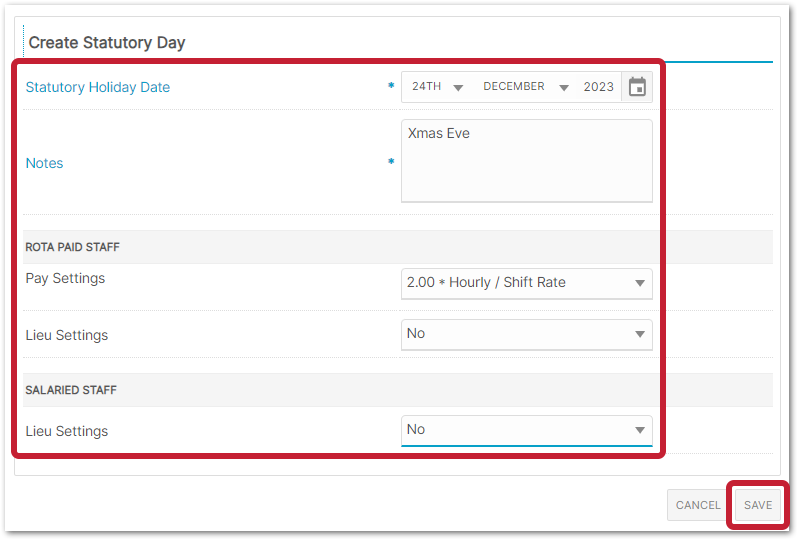This screenshot has width=798, height=540.
Task: Open Rota Paid Staff Lieu Settings dropdown
Action: click(x=527, y=334)
